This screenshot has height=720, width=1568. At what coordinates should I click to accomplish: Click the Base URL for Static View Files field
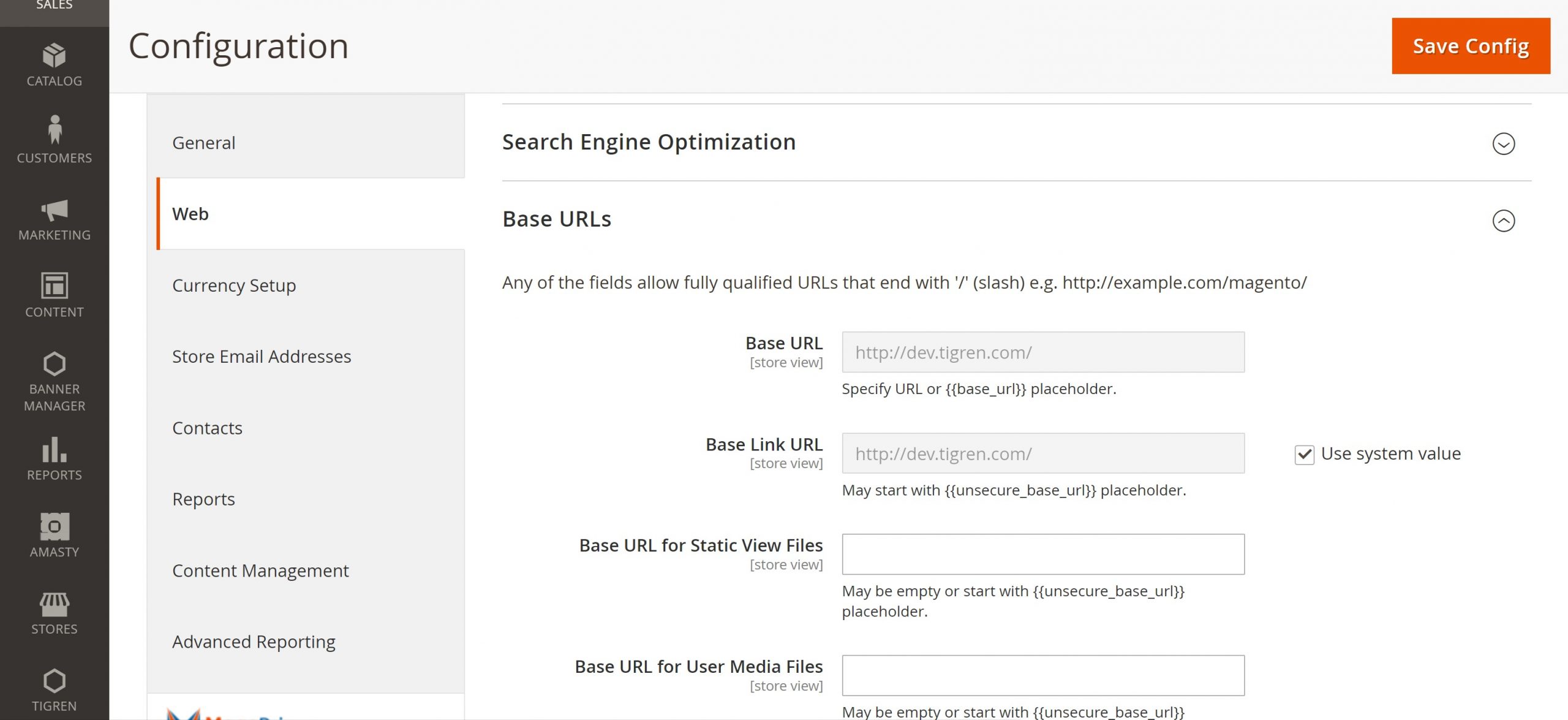[1042, 554]
